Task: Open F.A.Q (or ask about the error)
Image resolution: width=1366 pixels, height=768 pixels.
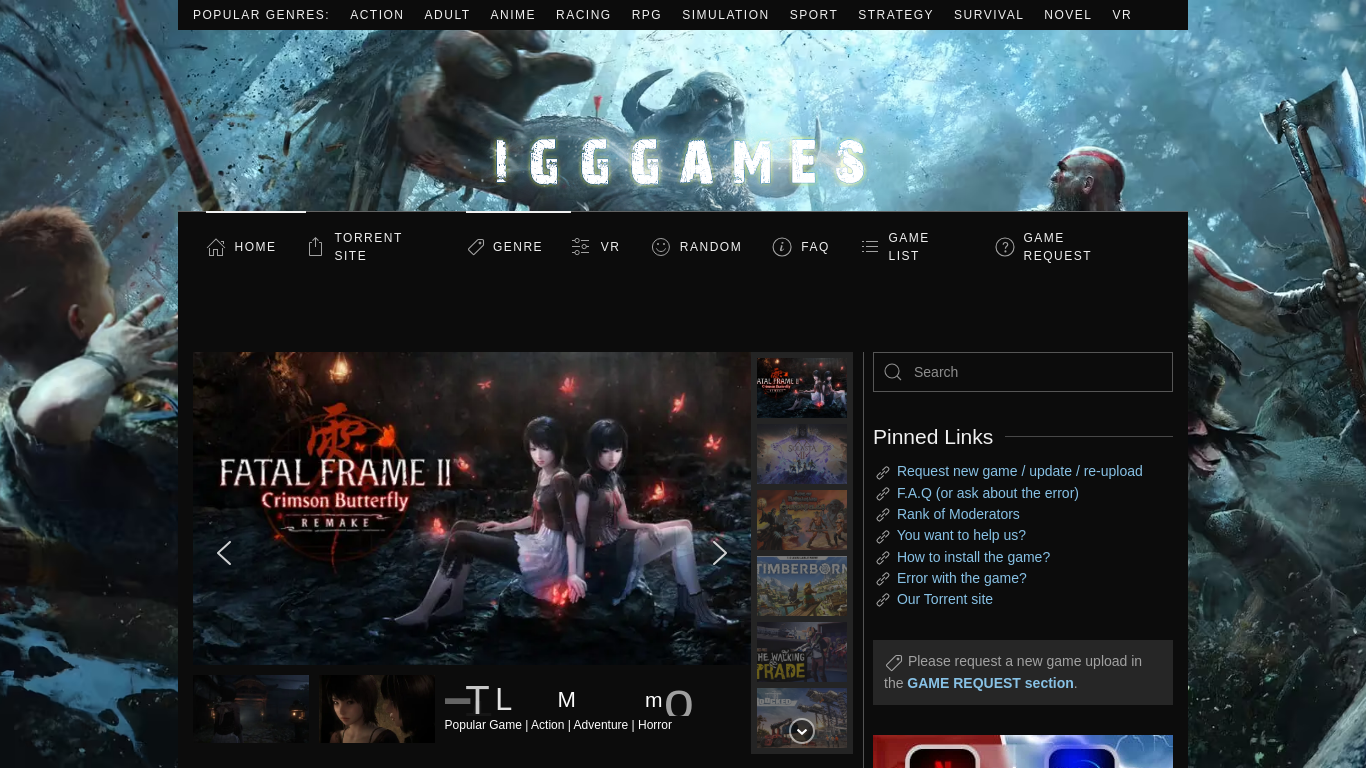Action: tap(988, 493)
